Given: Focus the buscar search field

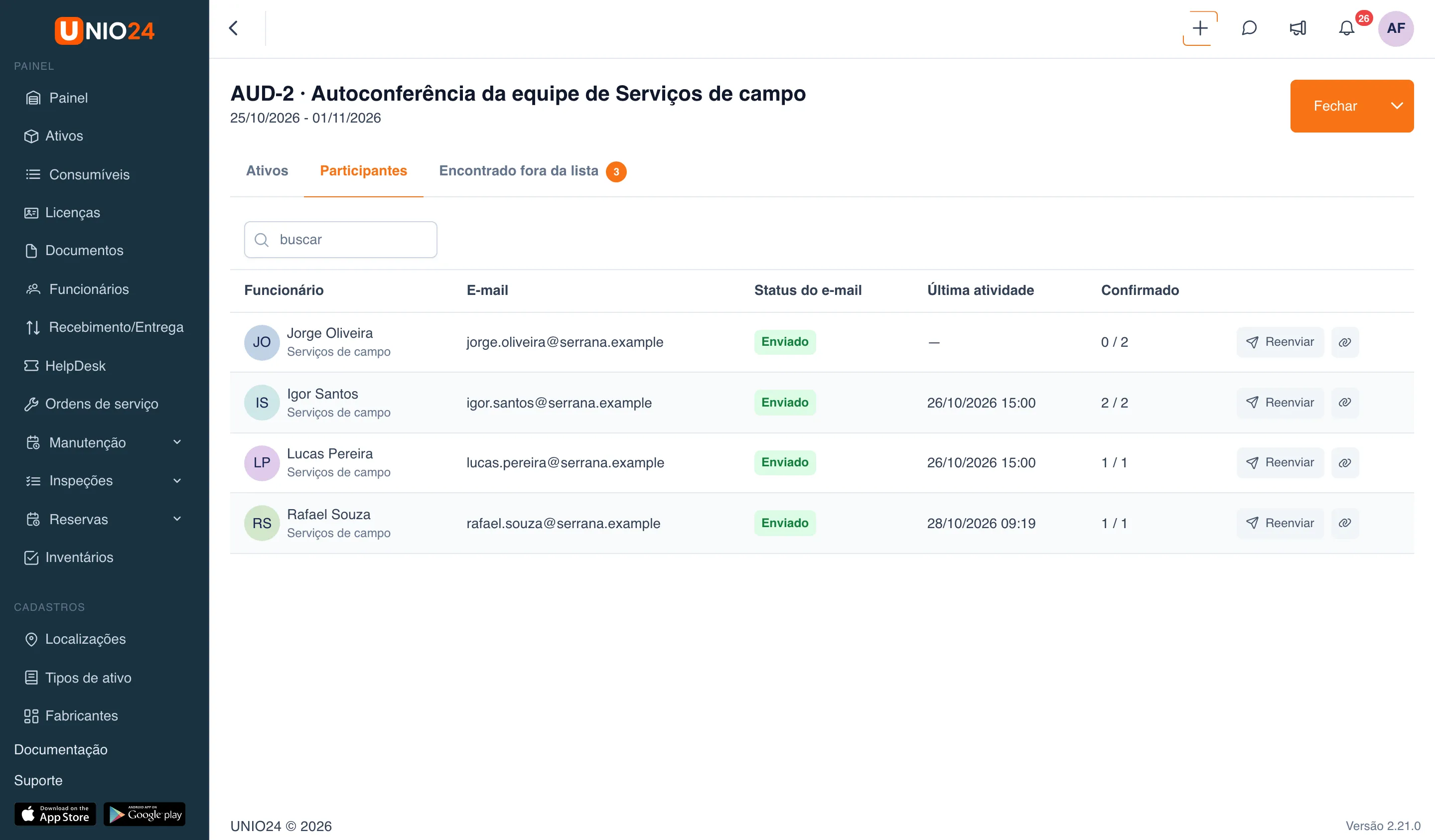Looking at the screenshot, I should pyautogui.click(x=340, y=240).
